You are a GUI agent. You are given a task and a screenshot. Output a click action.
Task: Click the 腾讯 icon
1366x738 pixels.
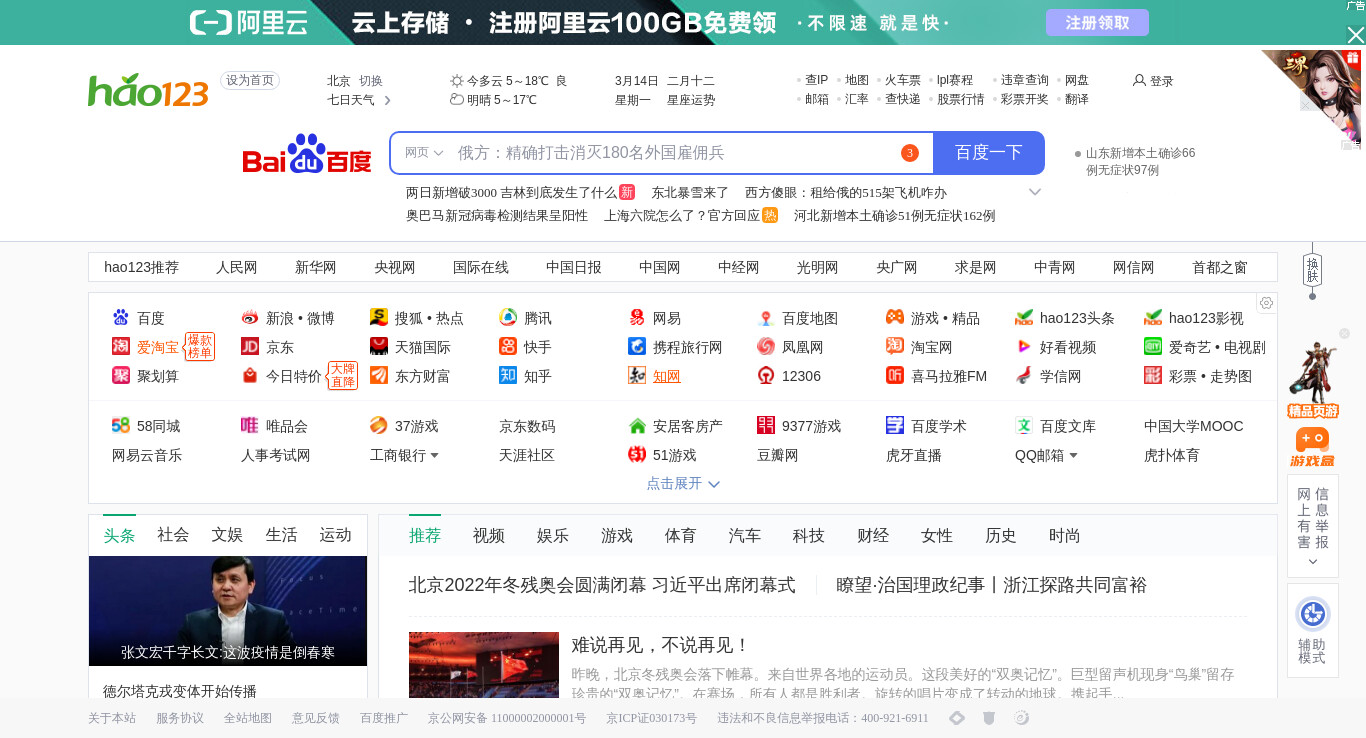[508, 318]
